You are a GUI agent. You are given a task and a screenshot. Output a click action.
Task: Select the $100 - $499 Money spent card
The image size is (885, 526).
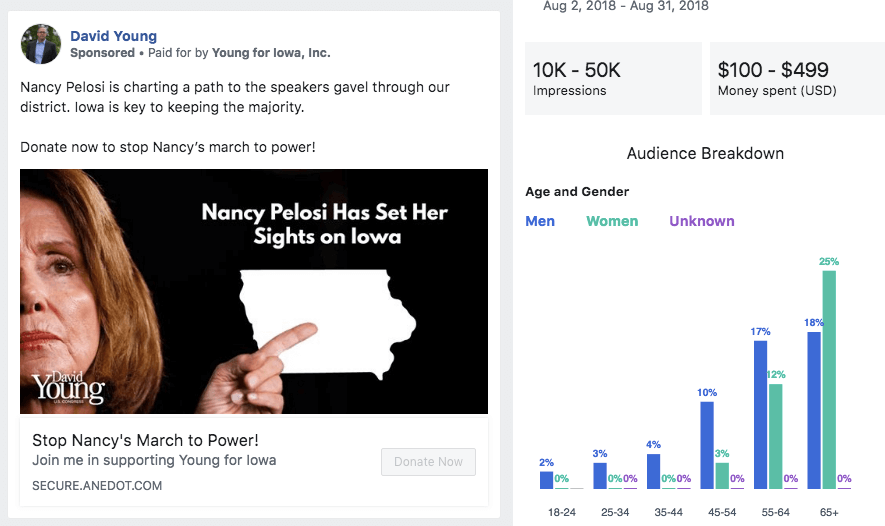pyautogui.click(x=796, y=79)
